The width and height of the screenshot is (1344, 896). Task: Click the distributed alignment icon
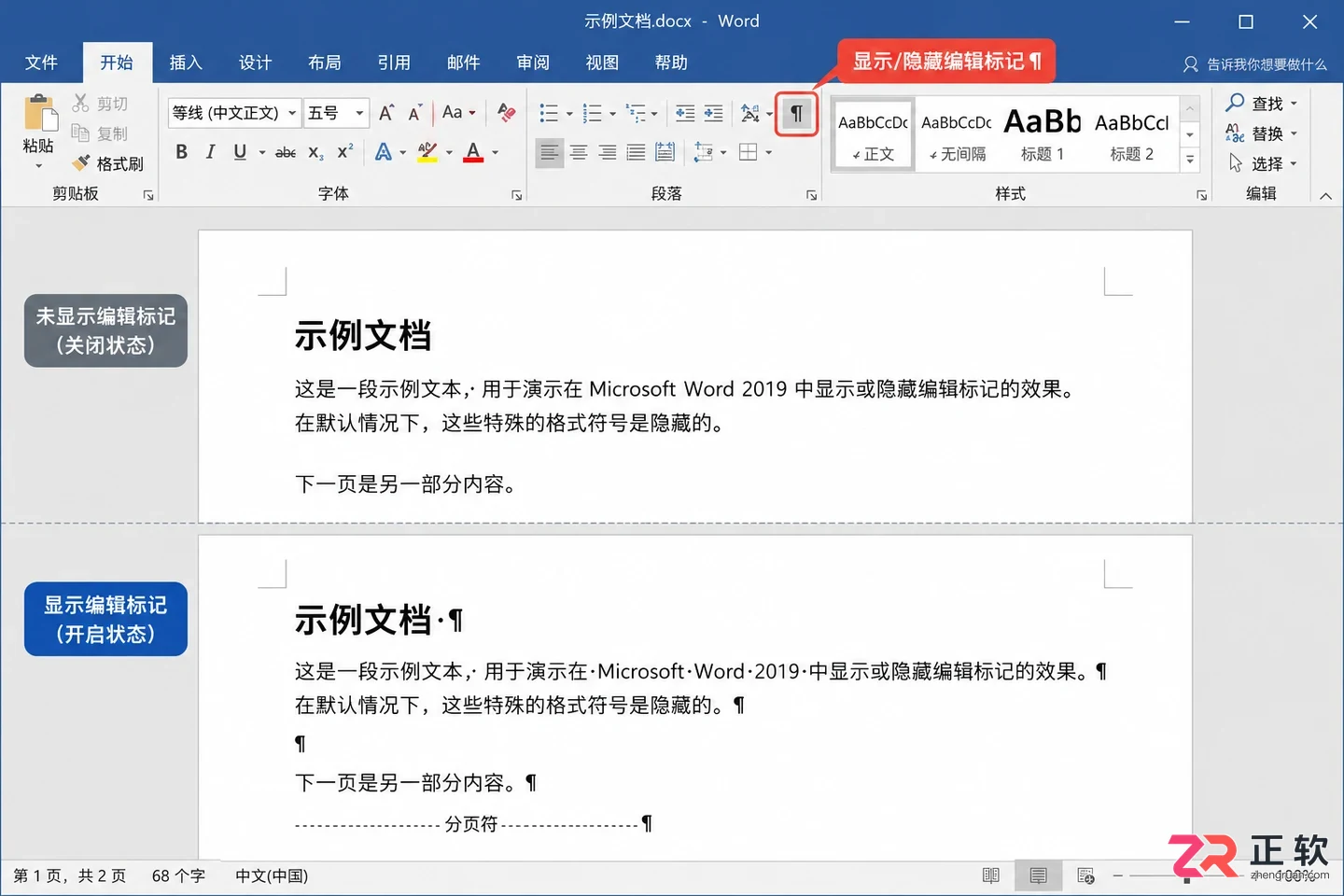(x=665, y=152)
